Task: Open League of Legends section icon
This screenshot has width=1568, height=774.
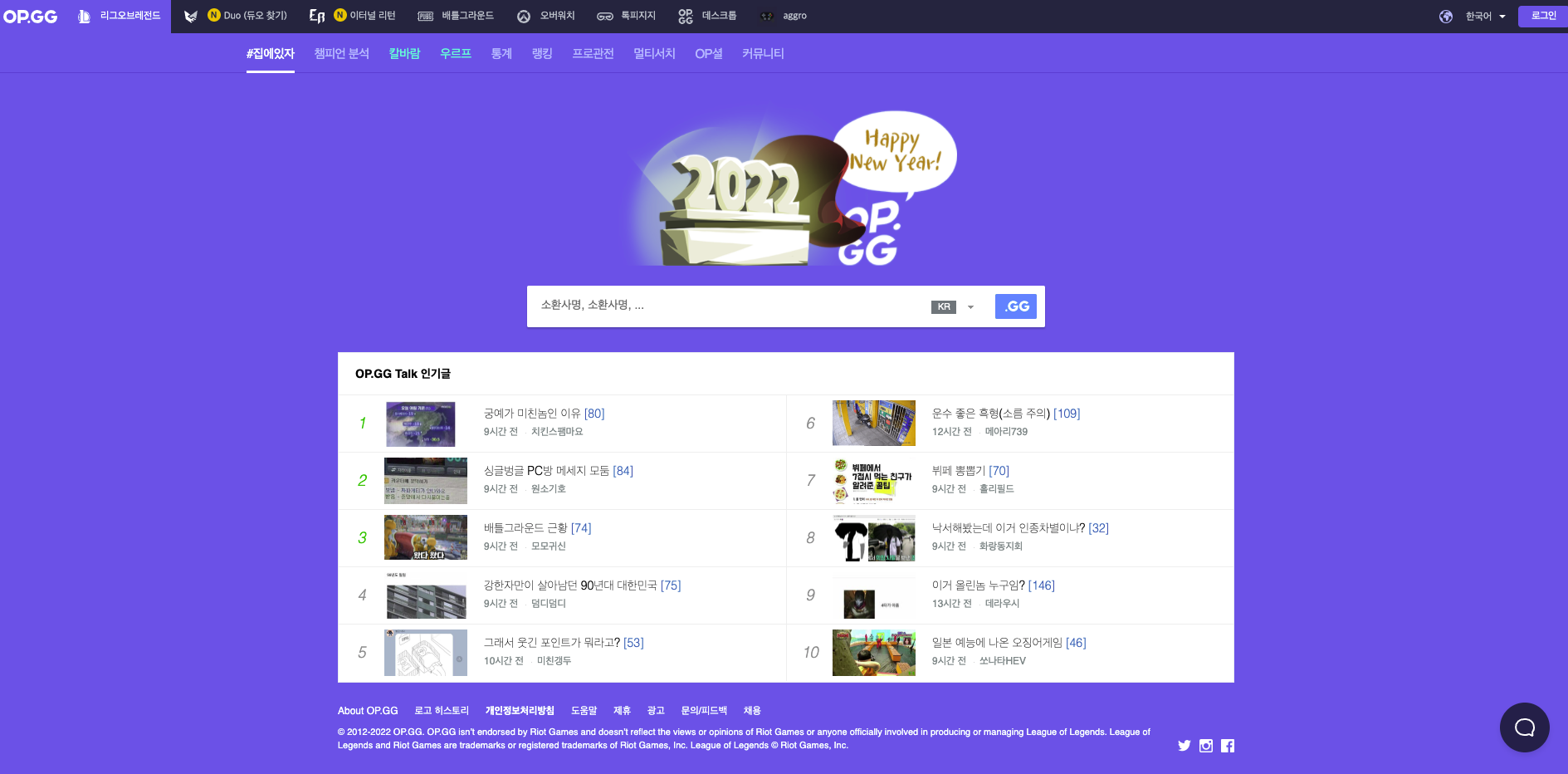Action: pos(84,17)
